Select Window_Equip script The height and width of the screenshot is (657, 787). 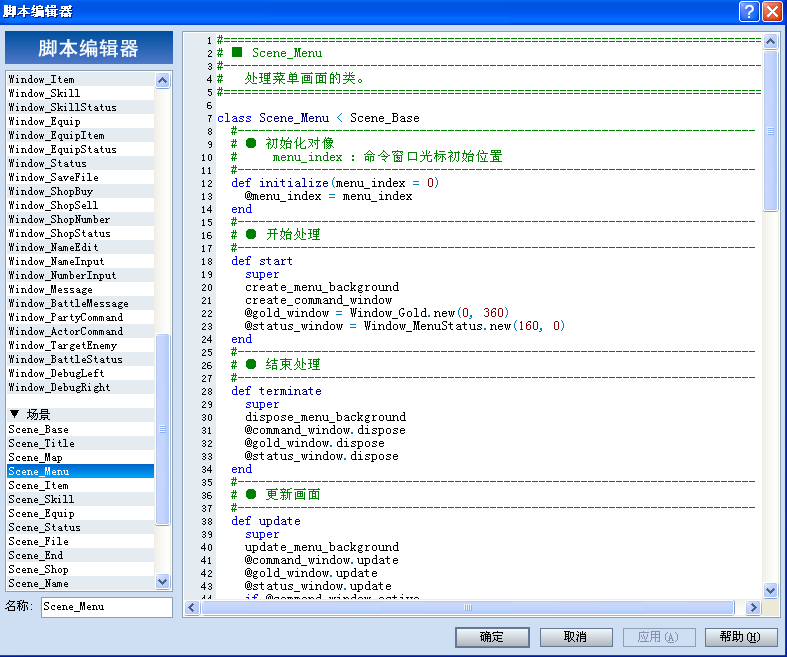80,121
